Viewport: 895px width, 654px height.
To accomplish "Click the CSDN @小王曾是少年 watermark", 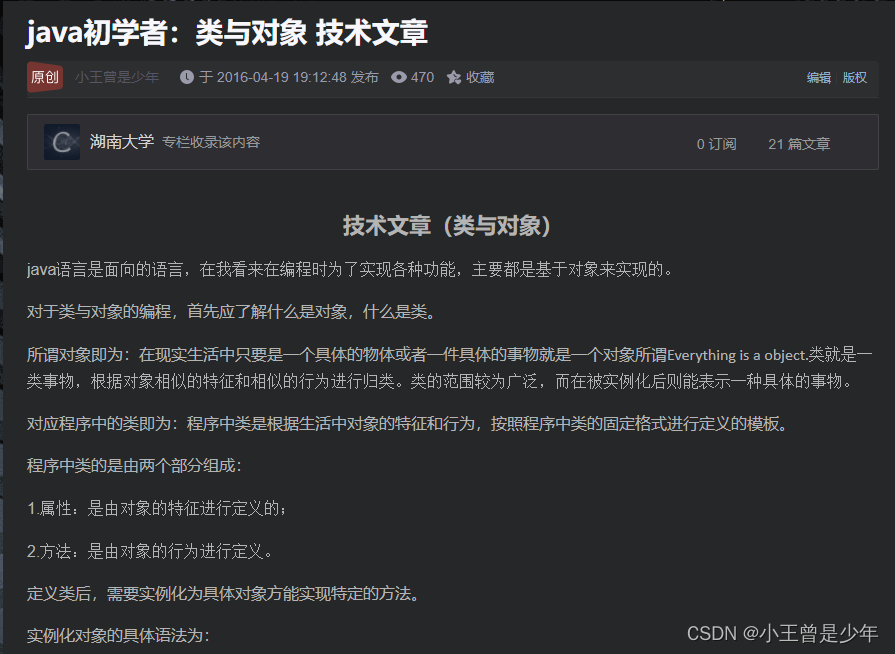I will pos(782,632).
